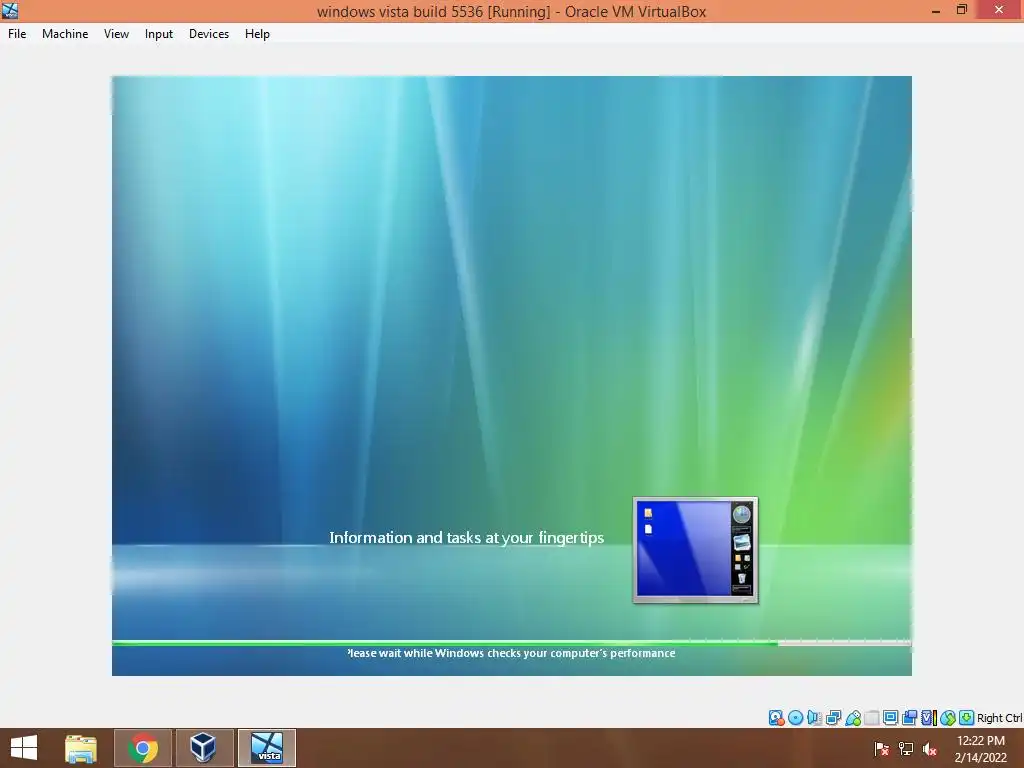Click the USB devices status icon
The width and height of the screenshot is (1024, 768).
pos(853,718)
